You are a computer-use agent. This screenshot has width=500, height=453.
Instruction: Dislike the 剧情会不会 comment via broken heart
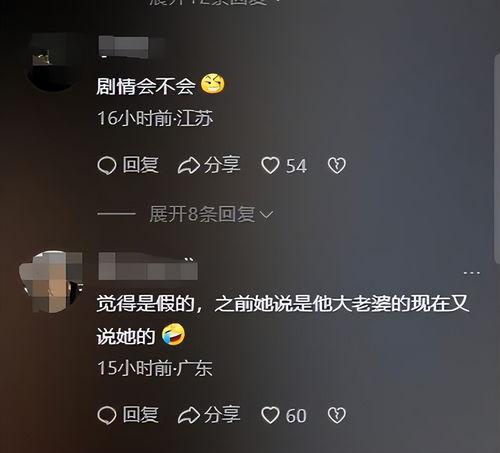pos(337,166)
